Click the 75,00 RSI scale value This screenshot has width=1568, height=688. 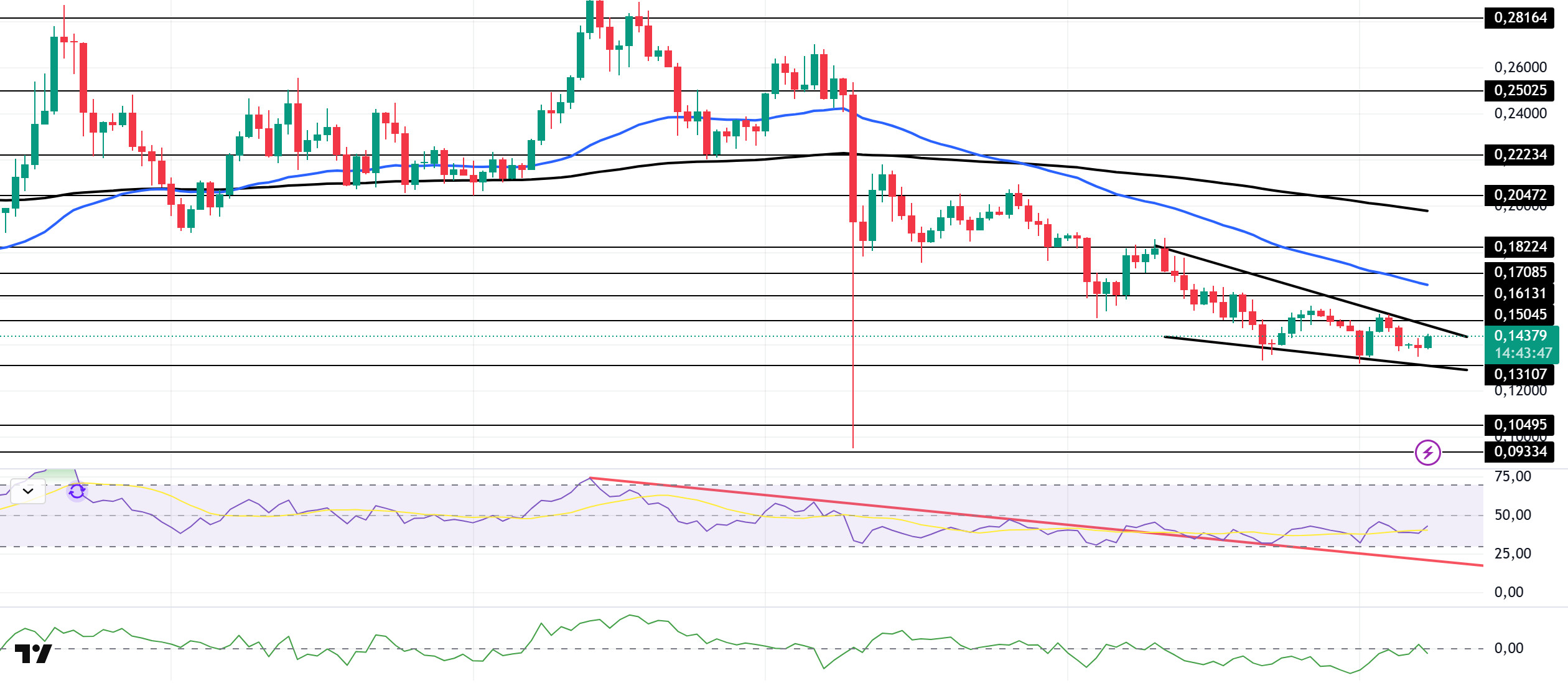(1512, 477)
